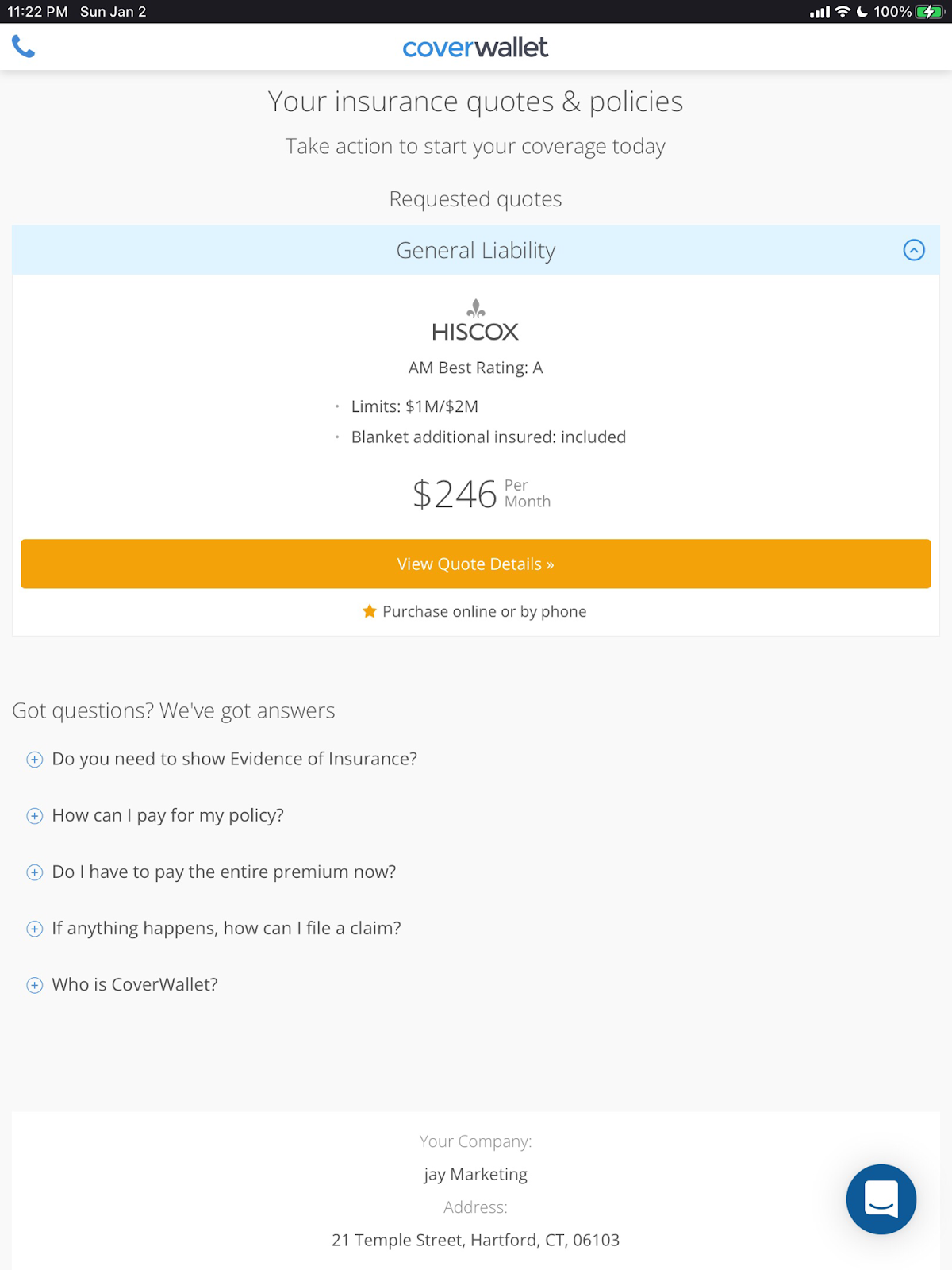Click the jay Marketing company name
Image resolution: width=952 pixels, height=1270 pixels.
(x=475, y=1174)
